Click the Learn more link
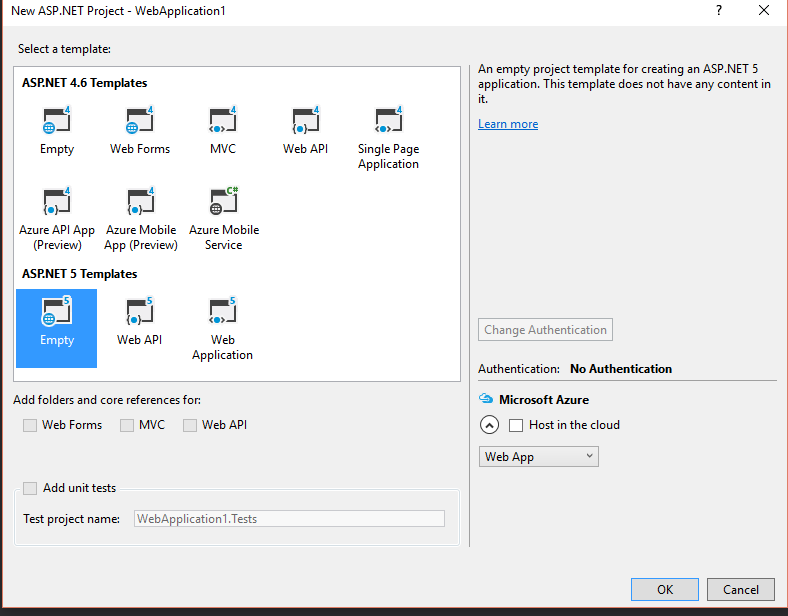The width and height of the screenshot is (788, 616). tap(508, 124)
